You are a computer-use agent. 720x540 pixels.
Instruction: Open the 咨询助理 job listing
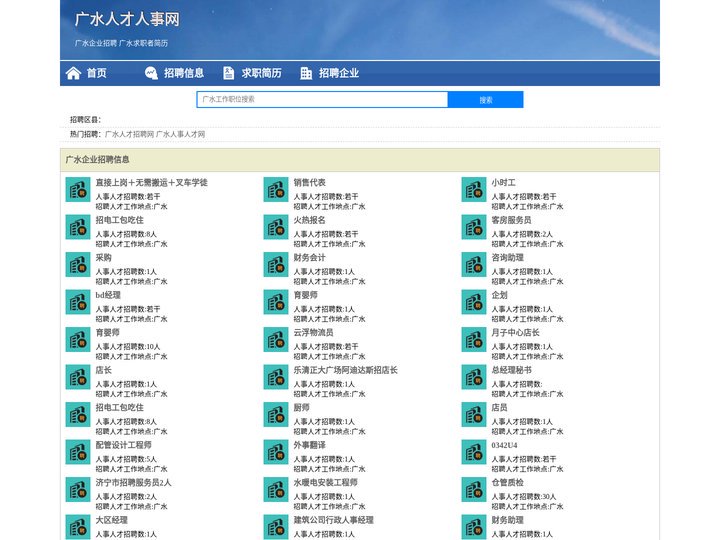(x=507, y=258)
